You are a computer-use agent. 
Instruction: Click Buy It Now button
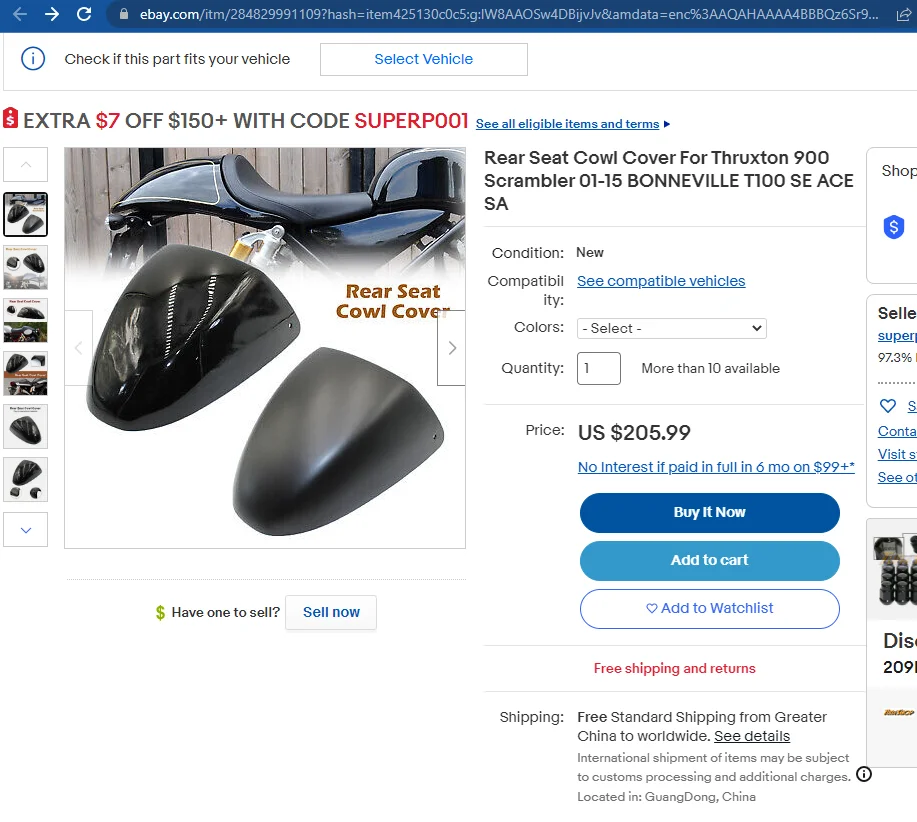(x=709, y=513)
